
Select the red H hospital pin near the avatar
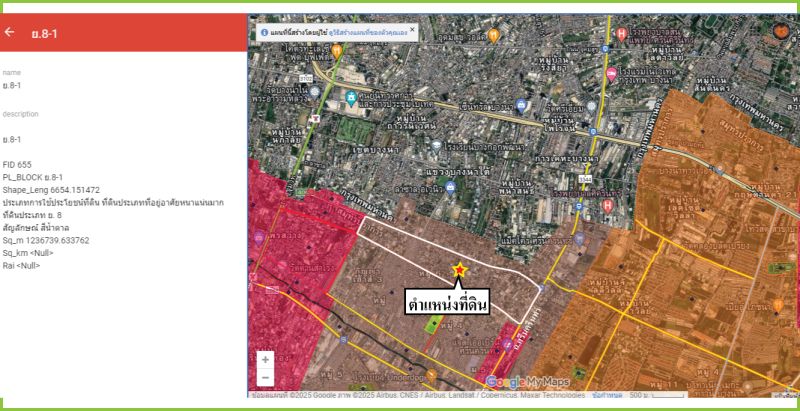click(x=621, y=35)
